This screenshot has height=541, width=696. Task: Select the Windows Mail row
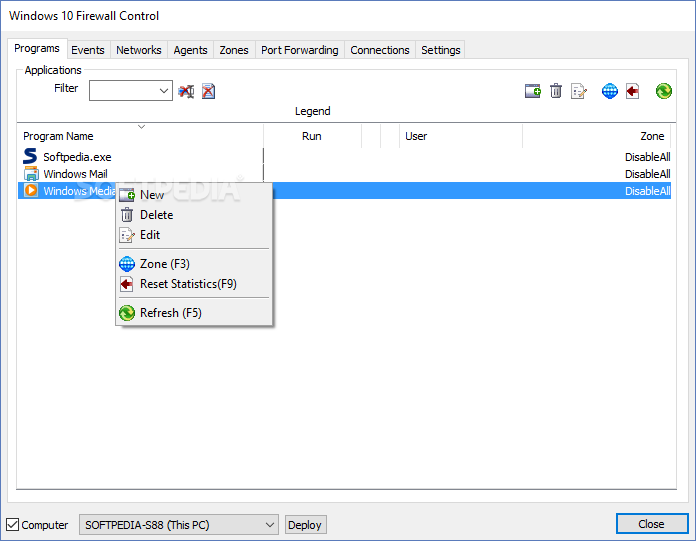pyautogui.click(x=344, y=174)
